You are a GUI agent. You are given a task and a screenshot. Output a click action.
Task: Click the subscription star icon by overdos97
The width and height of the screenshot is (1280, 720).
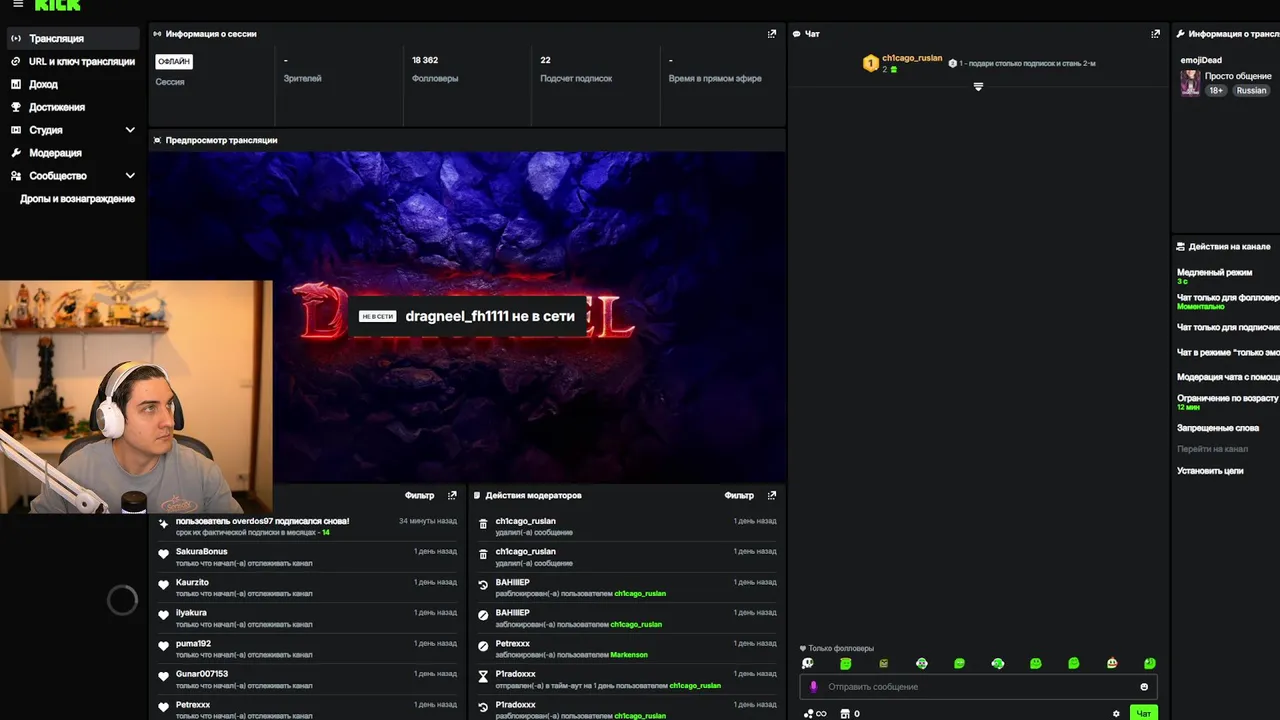[164, 523]
